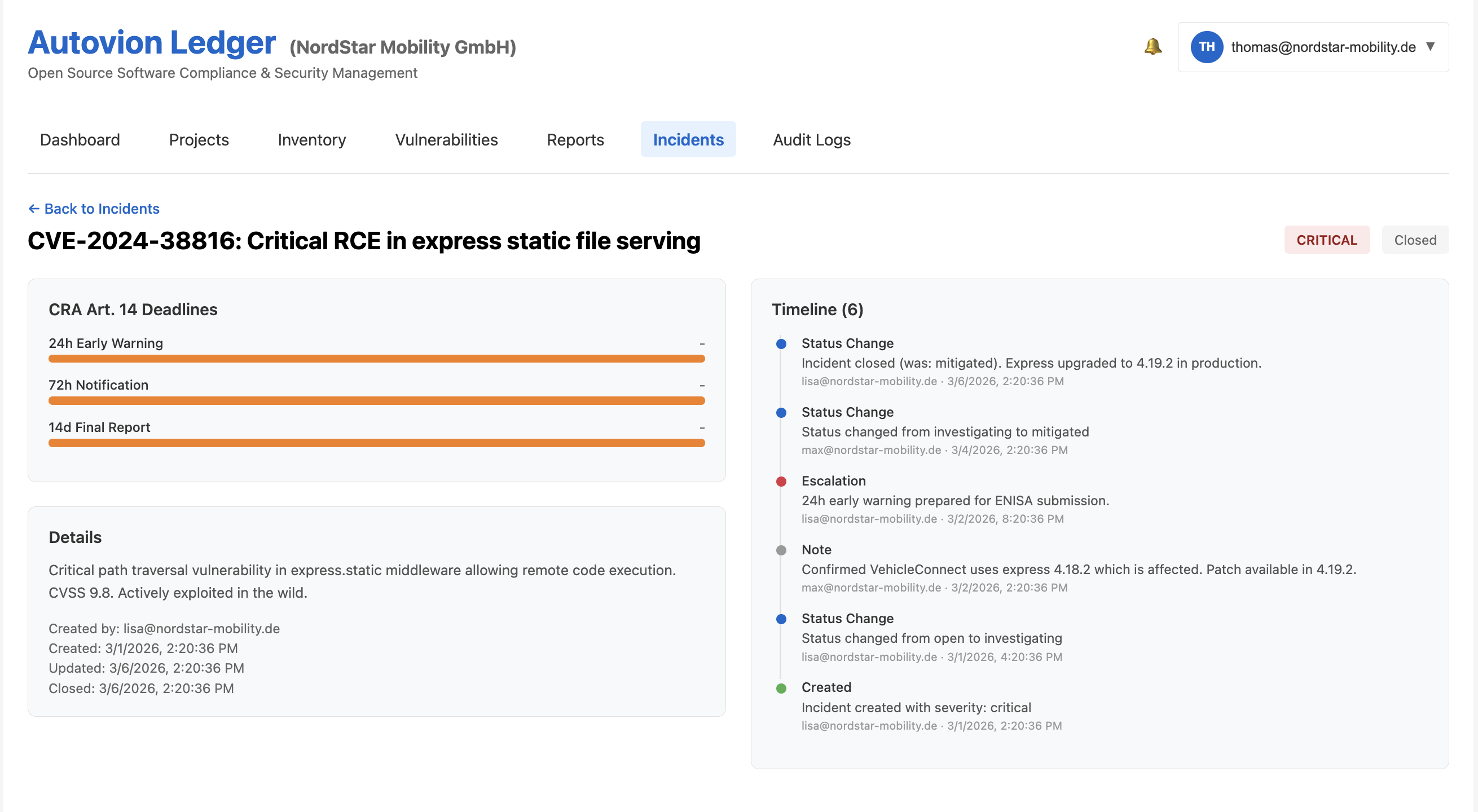Select the blue dot on latest Status Change

(780, 343)
